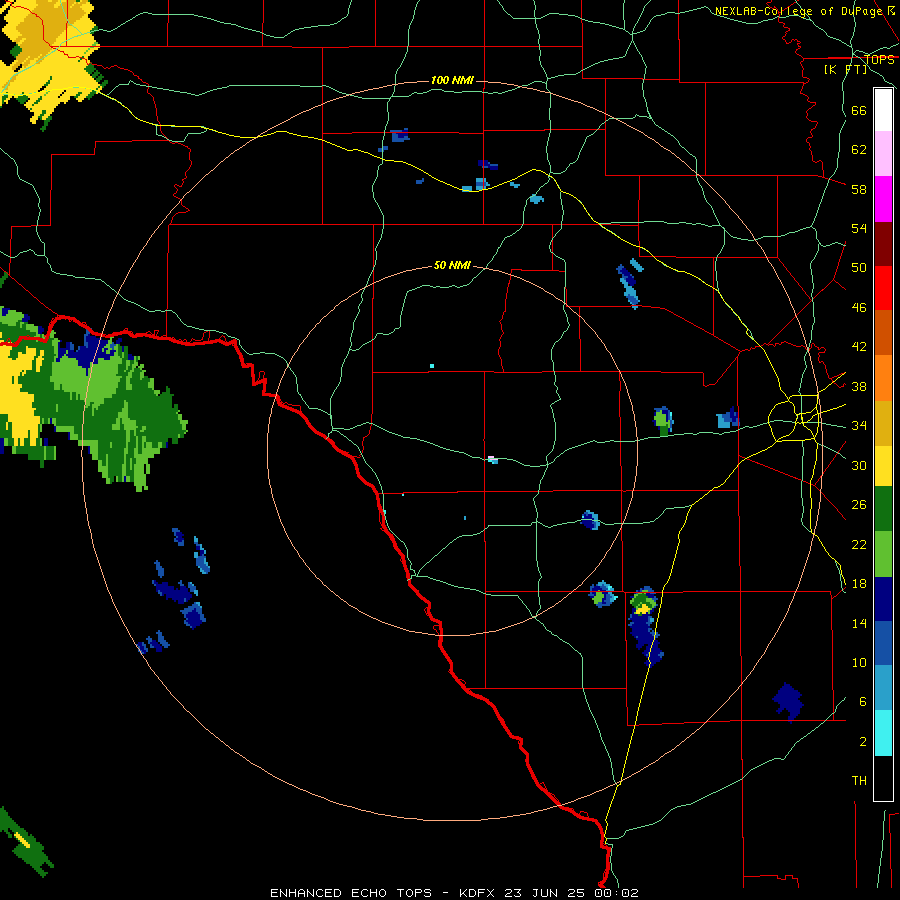Click the 100 NMI range ring label

pos(452,80)
